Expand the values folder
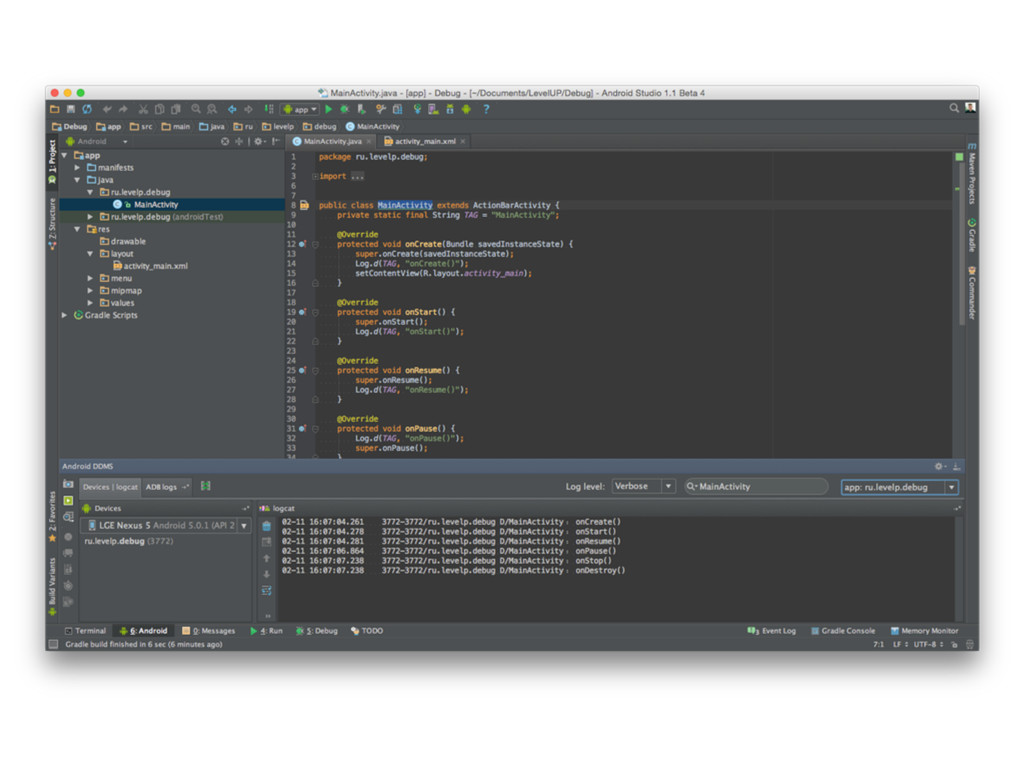The width and height of the screenshot is (1024, 768). 91,303
